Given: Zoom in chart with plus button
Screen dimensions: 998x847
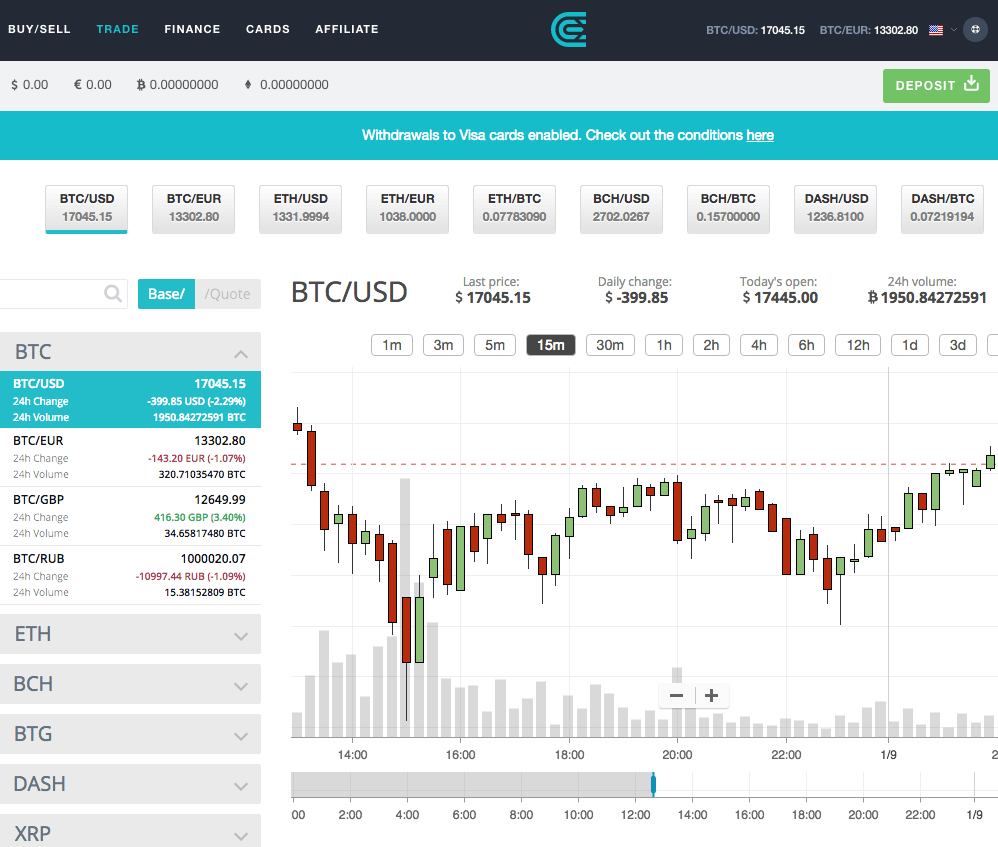Looking at the screenshot, I should [x=712, y=696].
